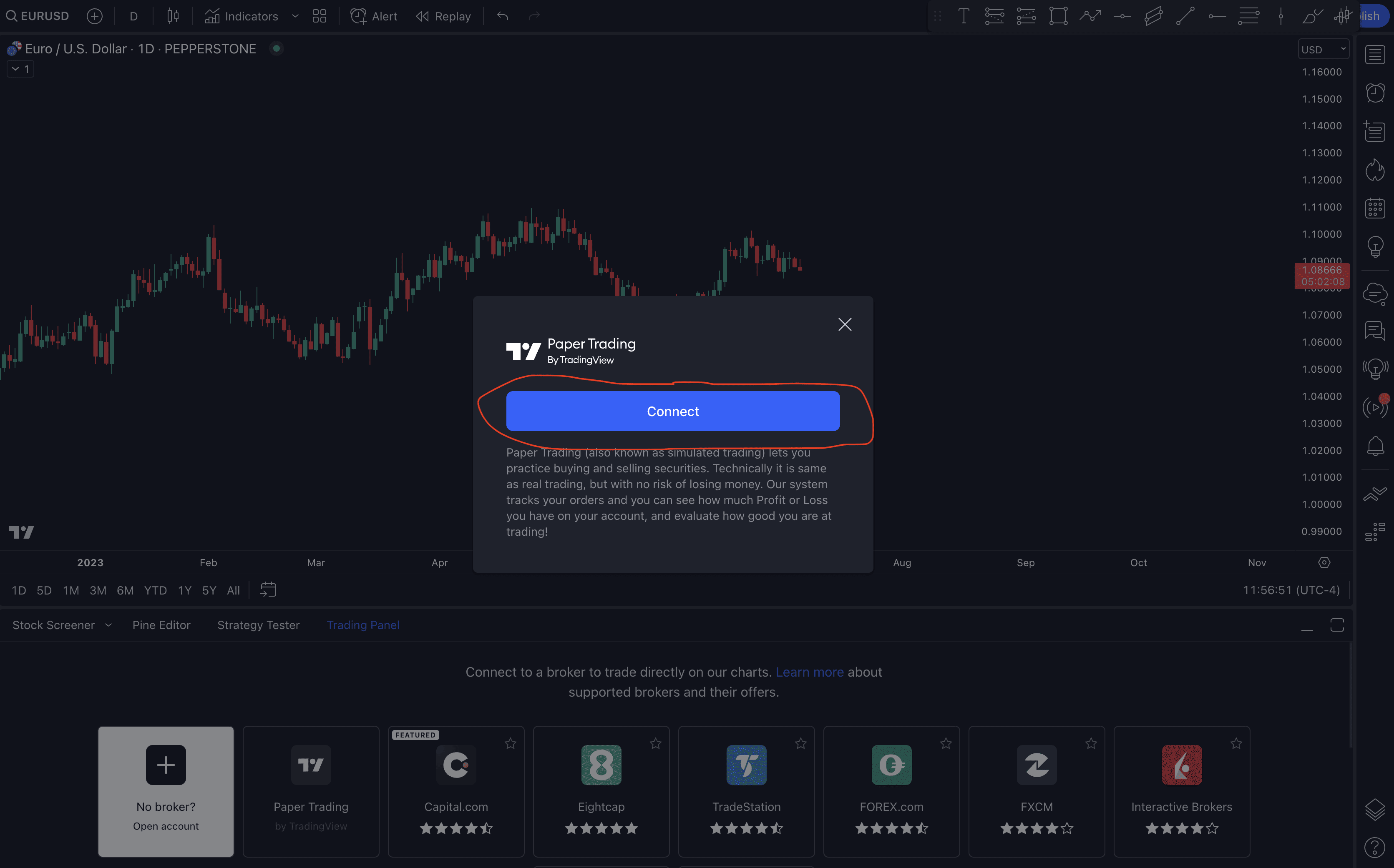1394x868 pixels.
Task: Open chart settings gear on time axis
Action: 1324,562
